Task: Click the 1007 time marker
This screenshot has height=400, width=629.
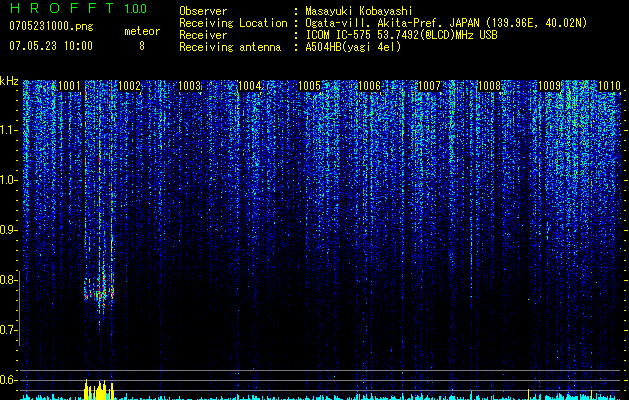Action: click(429, 86)
